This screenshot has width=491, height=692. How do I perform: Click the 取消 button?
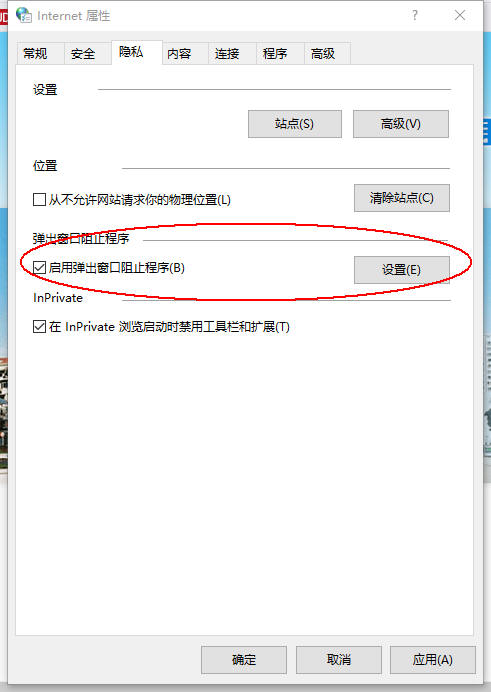coord(339,660)
